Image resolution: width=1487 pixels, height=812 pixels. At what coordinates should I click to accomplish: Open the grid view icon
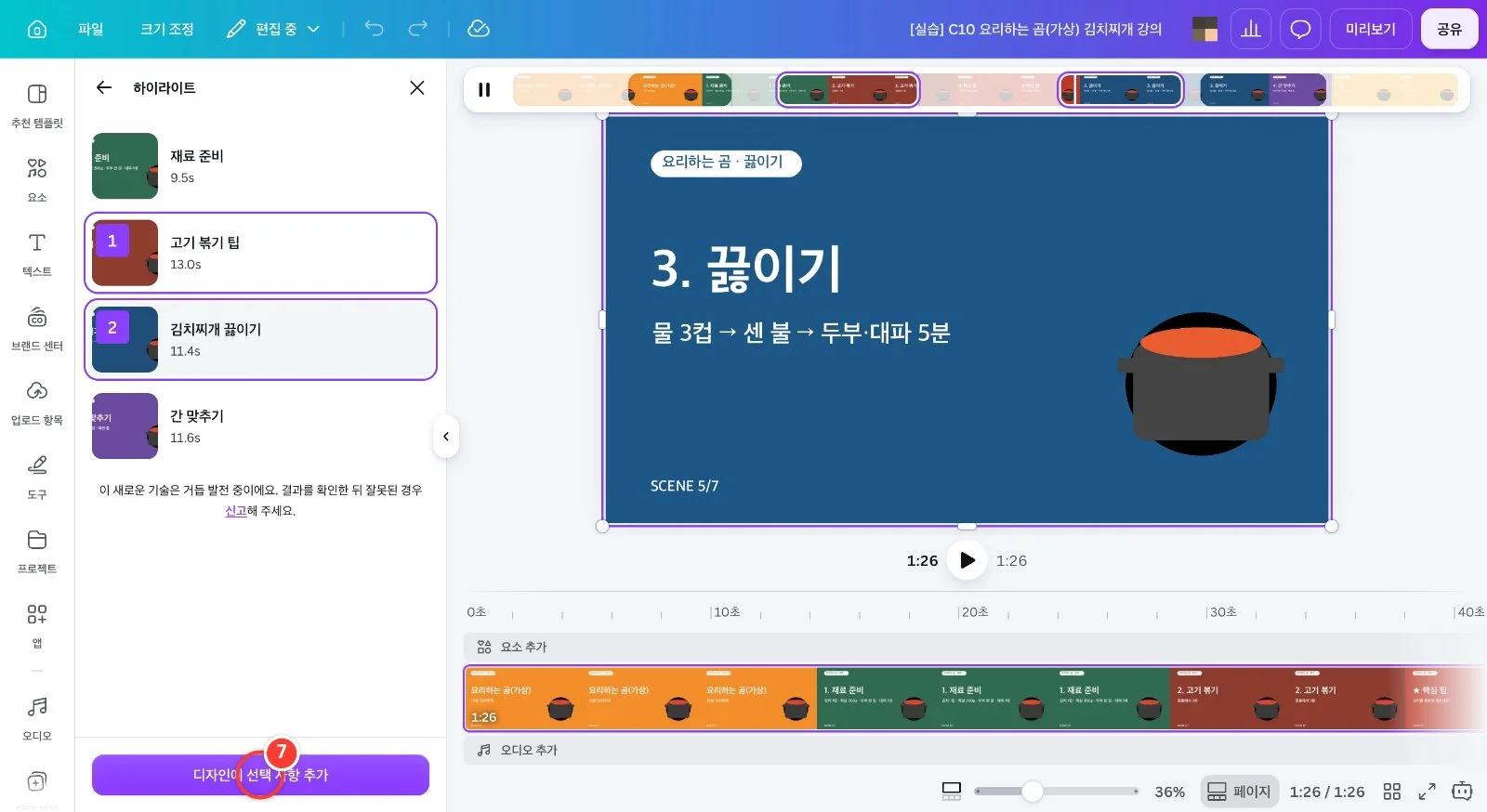pyautogui.click(x=1391, y=792)
